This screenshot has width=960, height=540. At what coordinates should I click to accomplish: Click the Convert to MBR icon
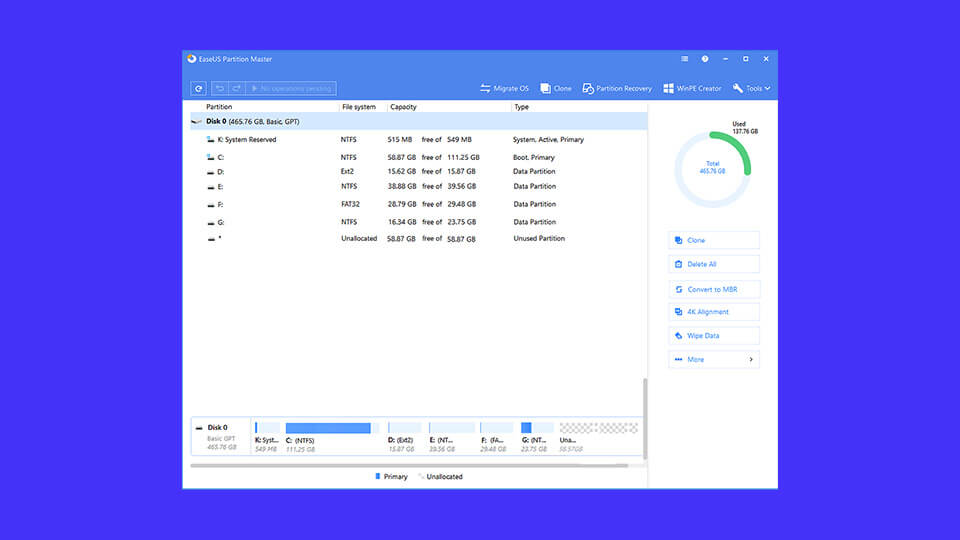coord(678,289)
